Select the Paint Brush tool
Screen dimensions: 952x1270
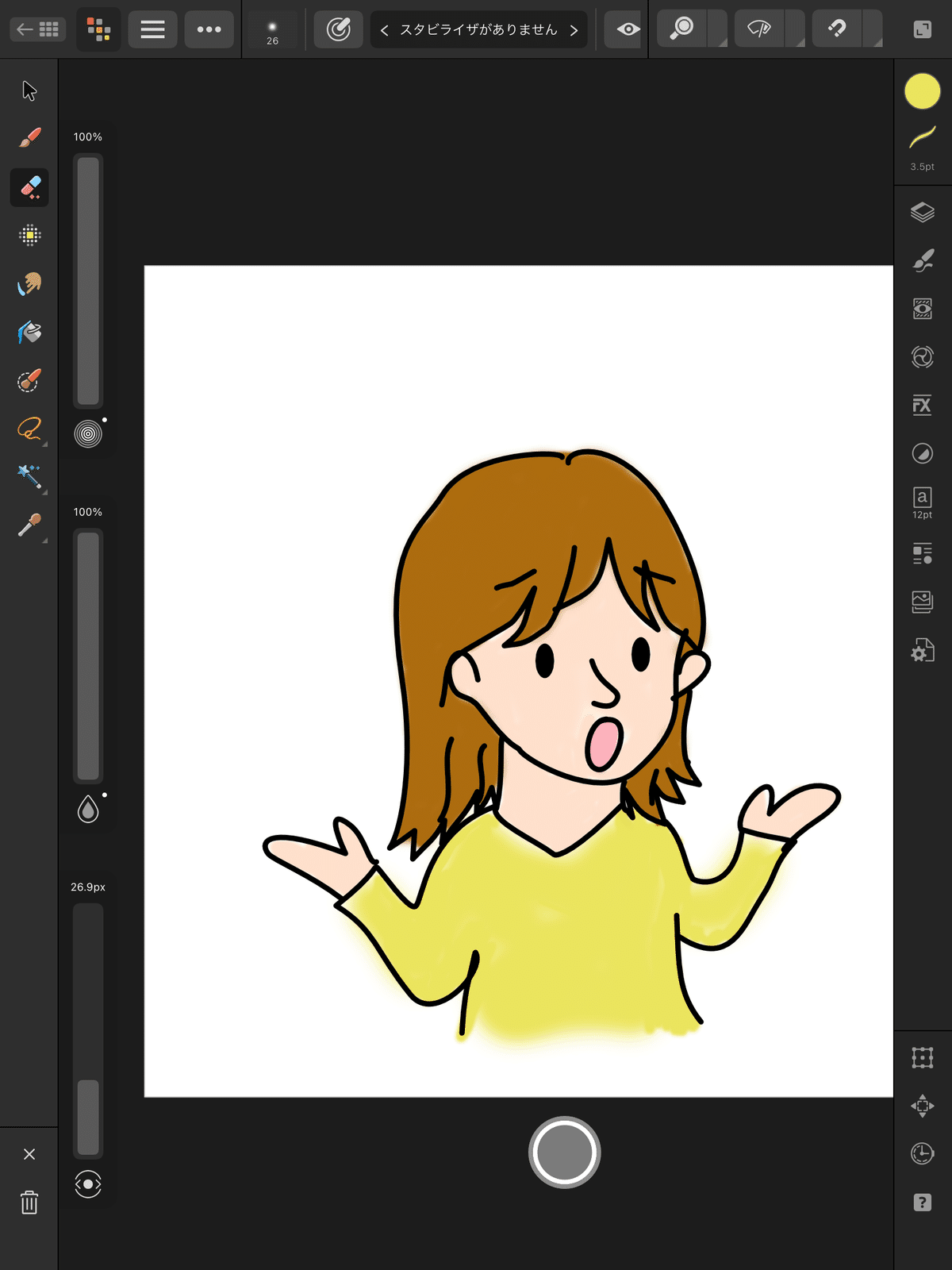(x=29, y=138)
